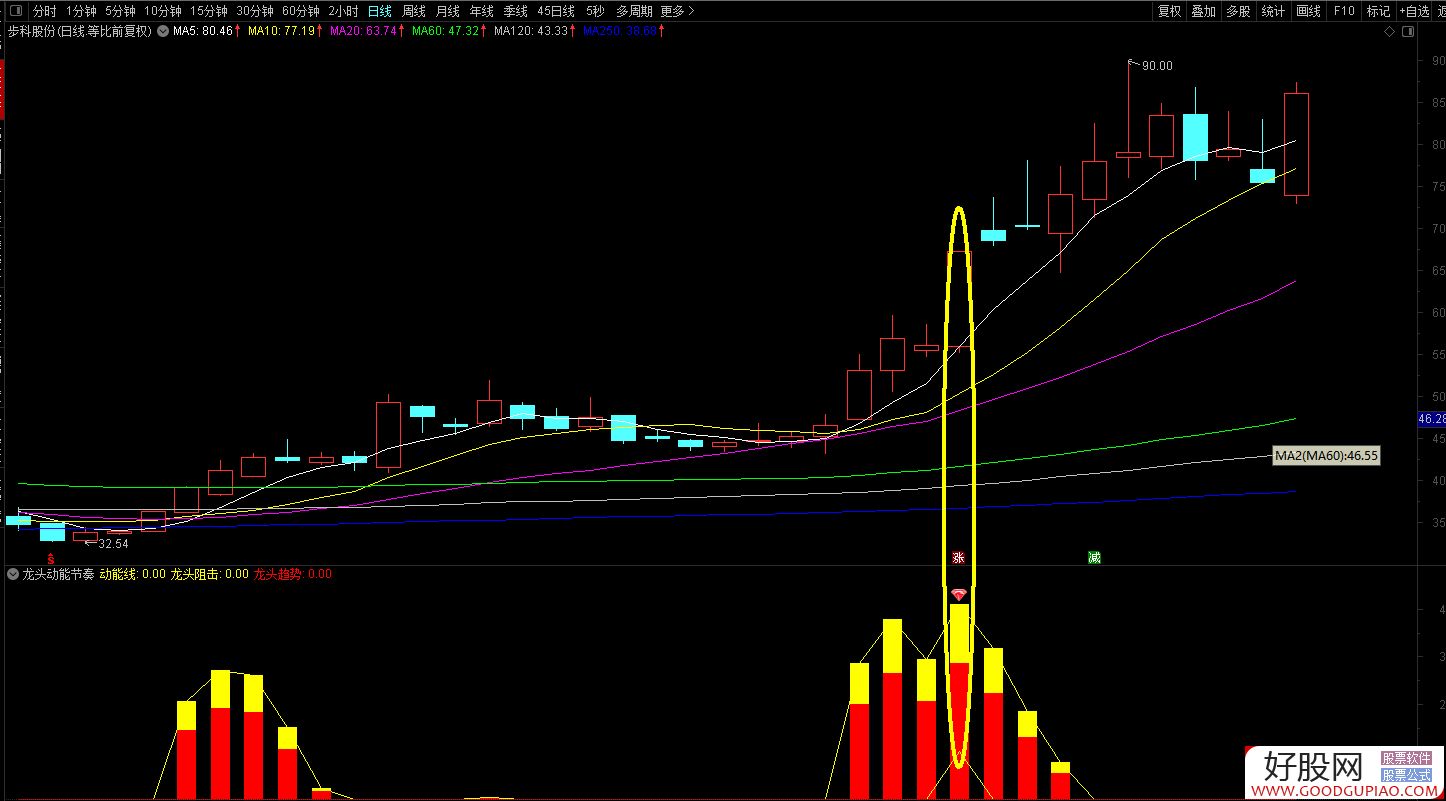Click the 龙头阻击: 0.00 value label

(209, 574)
